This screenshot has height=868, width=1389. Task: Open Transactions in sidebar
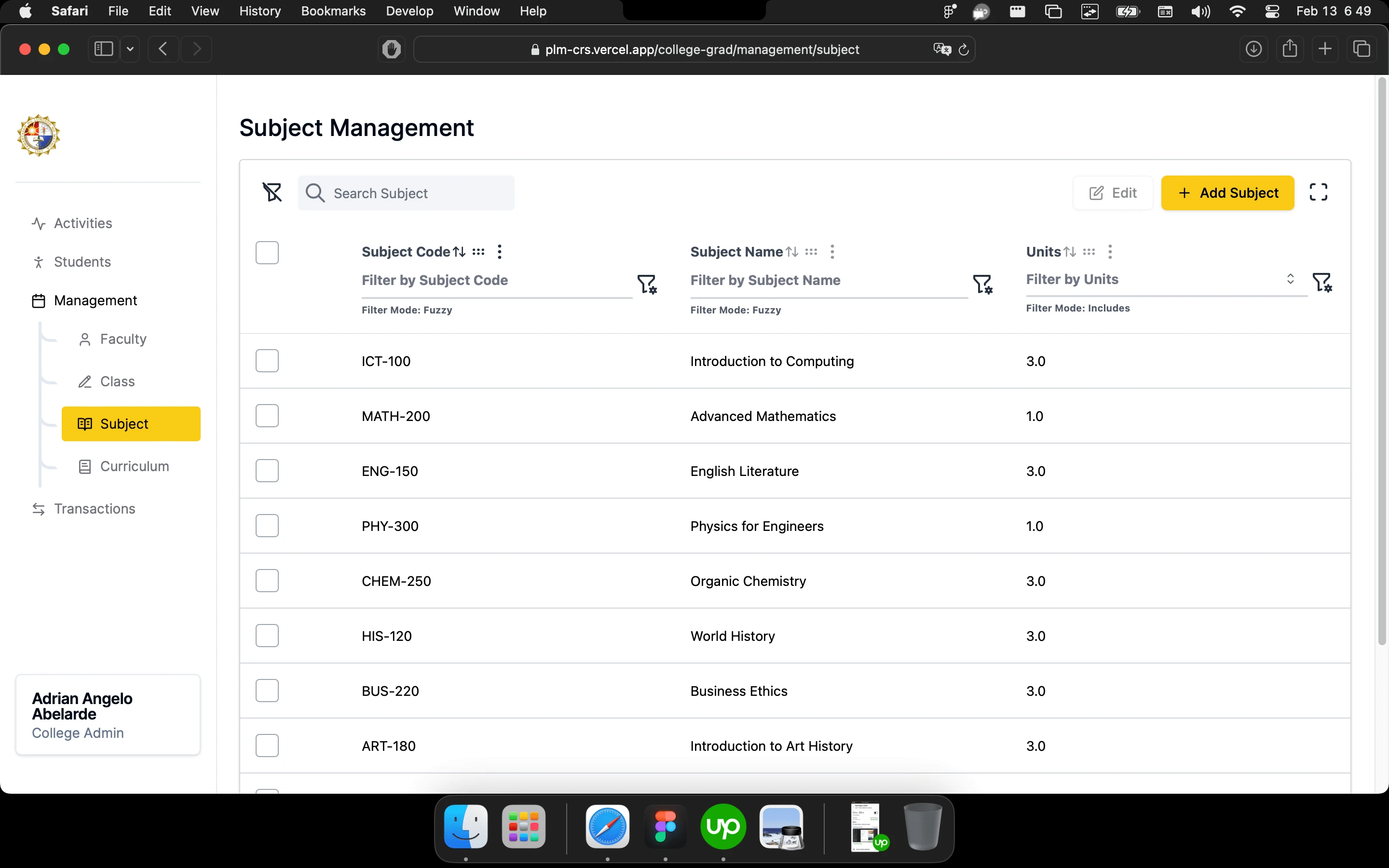83,509
